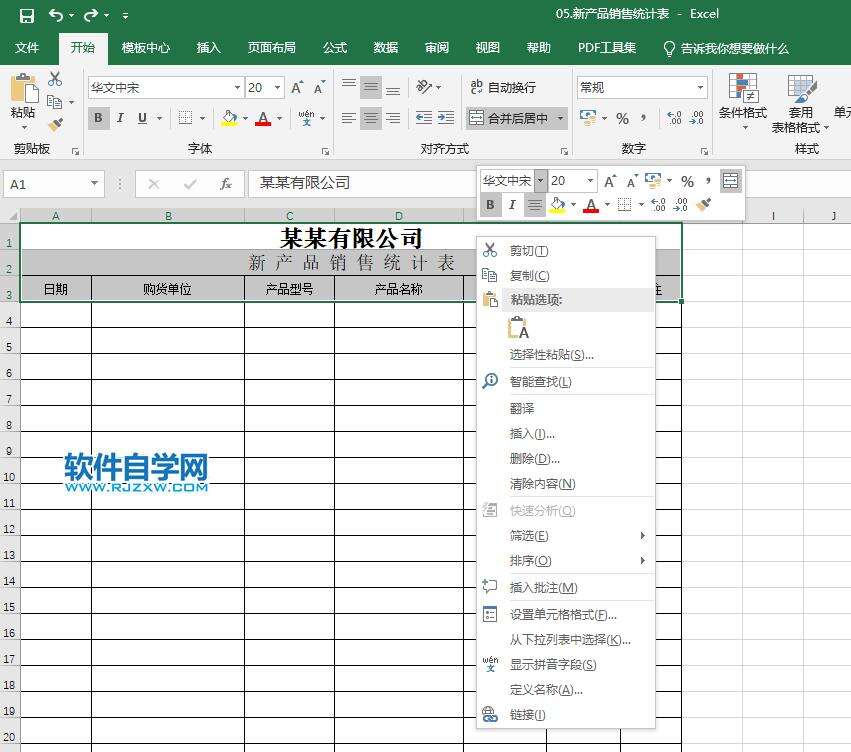Choose 清除内容(N) from context menu
The image size is (851, 752).
(565, 483)
